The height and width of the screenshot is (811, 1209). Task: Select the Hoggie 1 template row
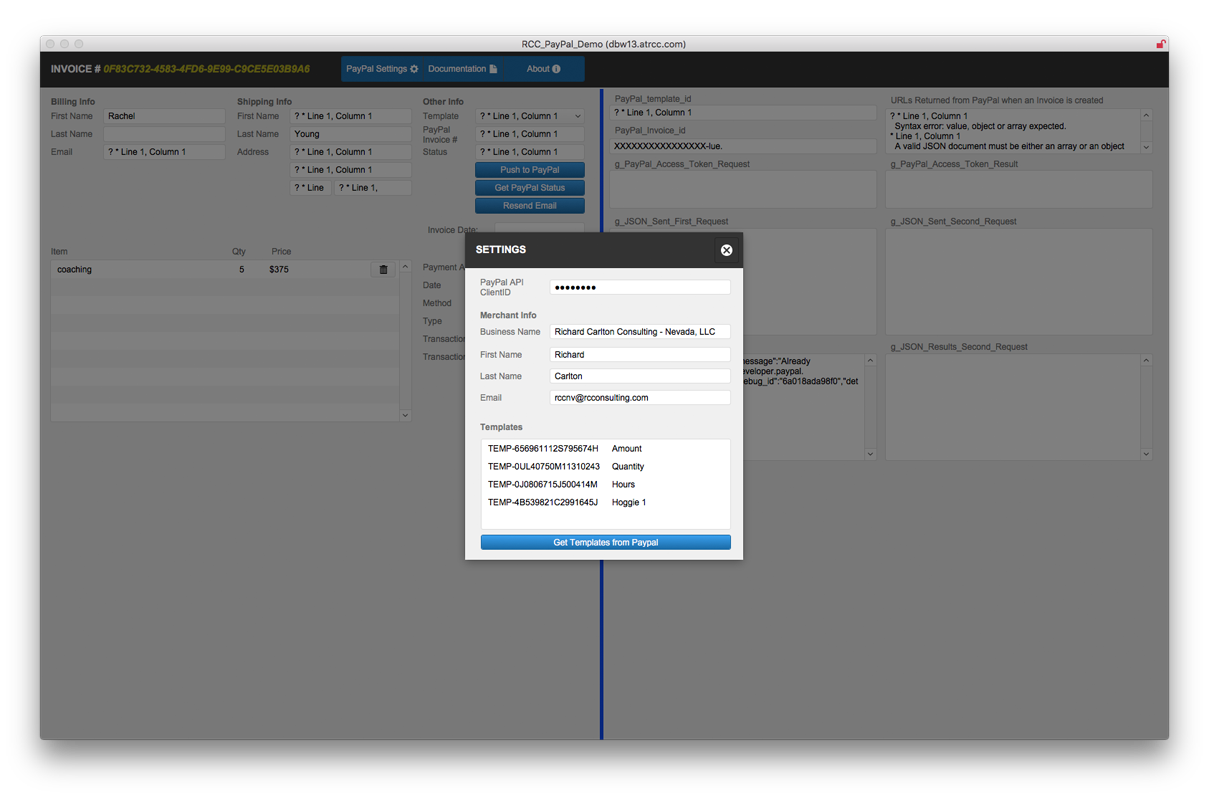(x=605, y=503)
